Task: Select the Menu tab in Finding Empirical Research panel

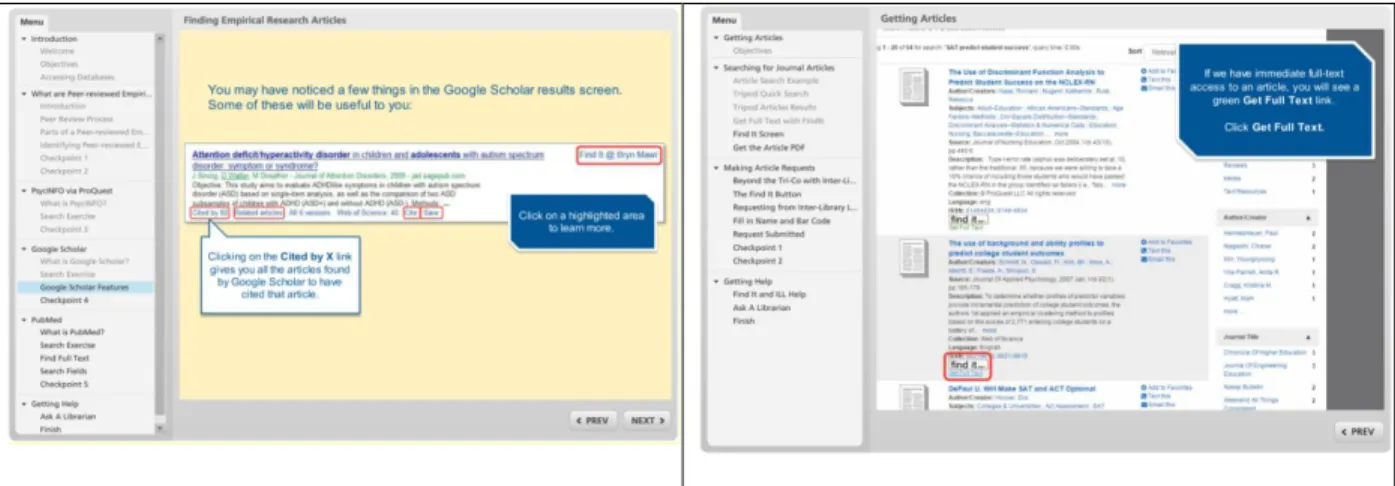Action: click(33, 21)
